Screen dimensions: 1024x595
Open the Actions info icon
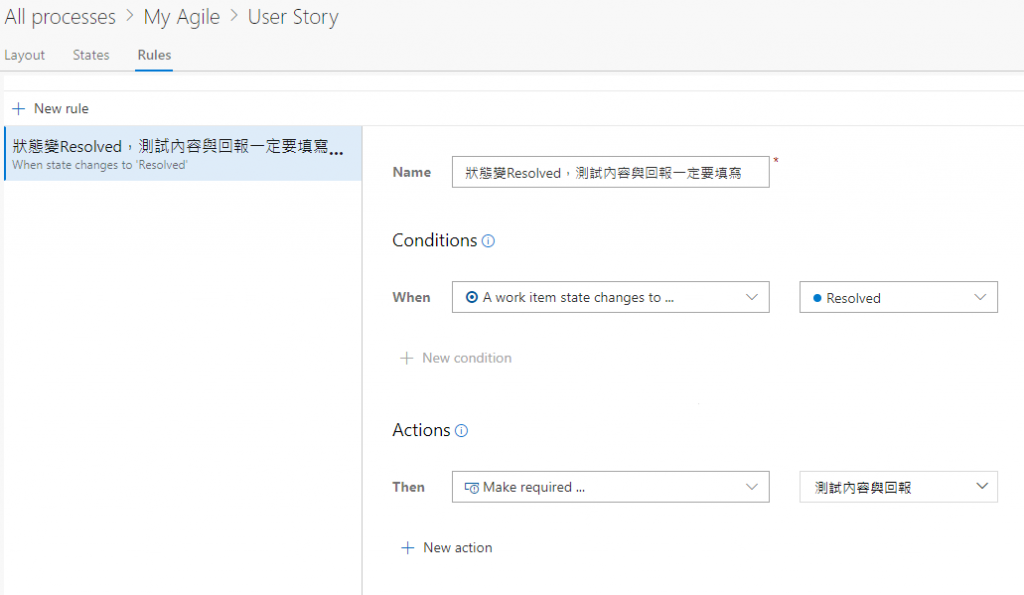[x=462, y=431]
